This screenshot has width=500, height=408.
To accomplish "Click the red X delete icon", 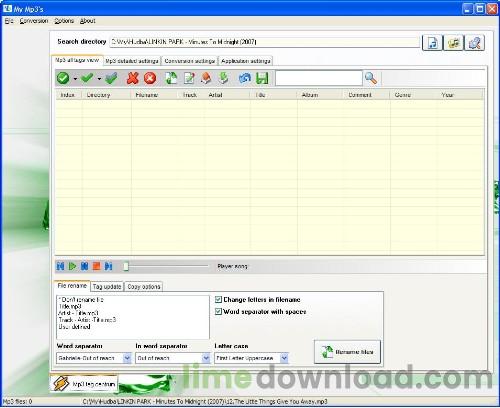I will point(132,78).
